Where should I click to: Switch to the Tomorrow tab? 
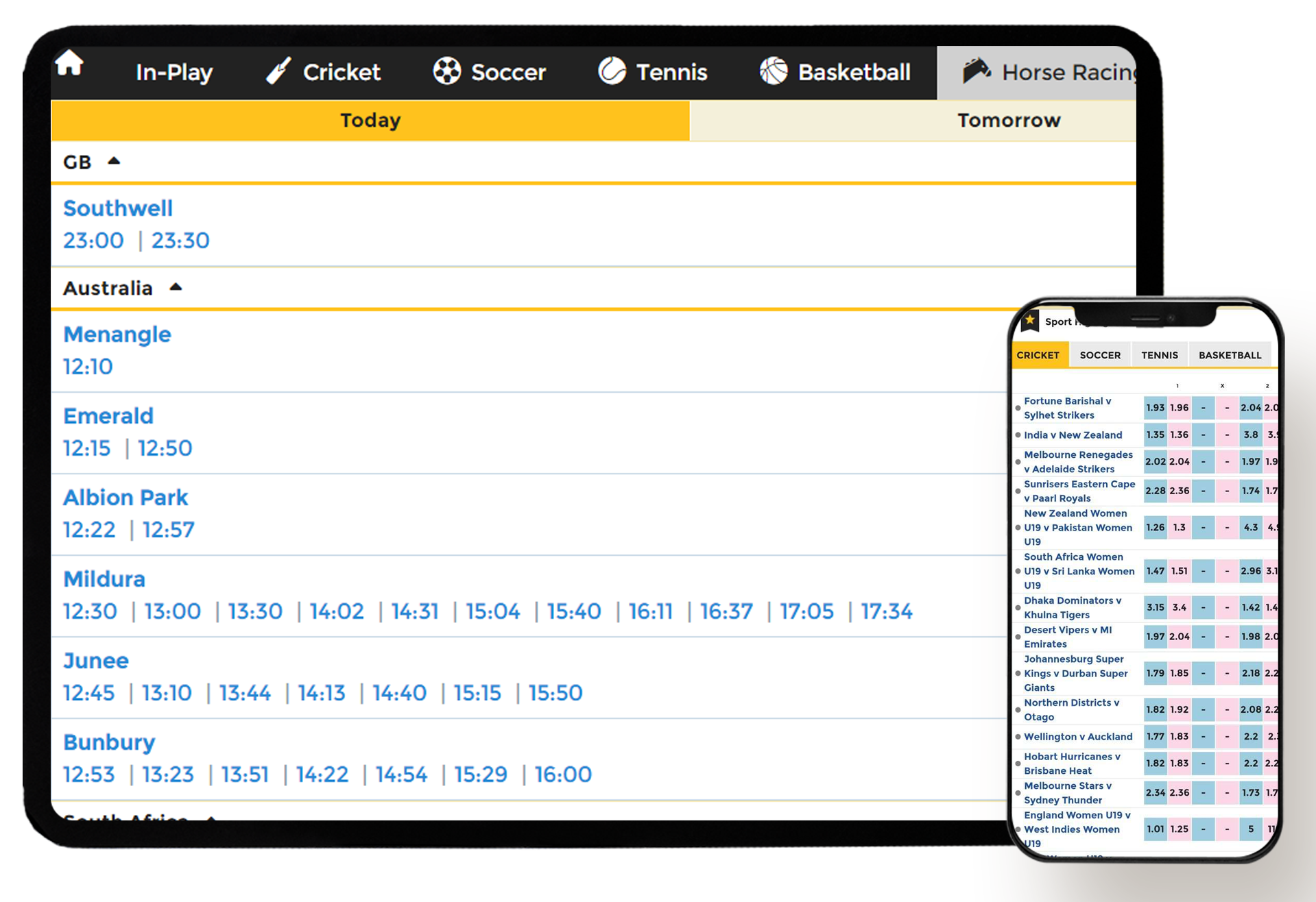coord(1008,121)
